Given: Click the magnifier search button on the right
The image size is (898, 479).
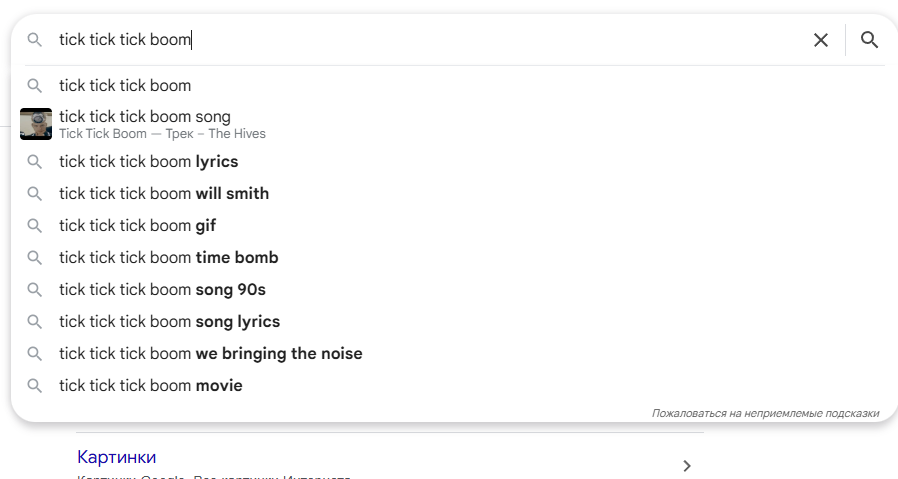Looking at the screenshot, I should [869, 40].
